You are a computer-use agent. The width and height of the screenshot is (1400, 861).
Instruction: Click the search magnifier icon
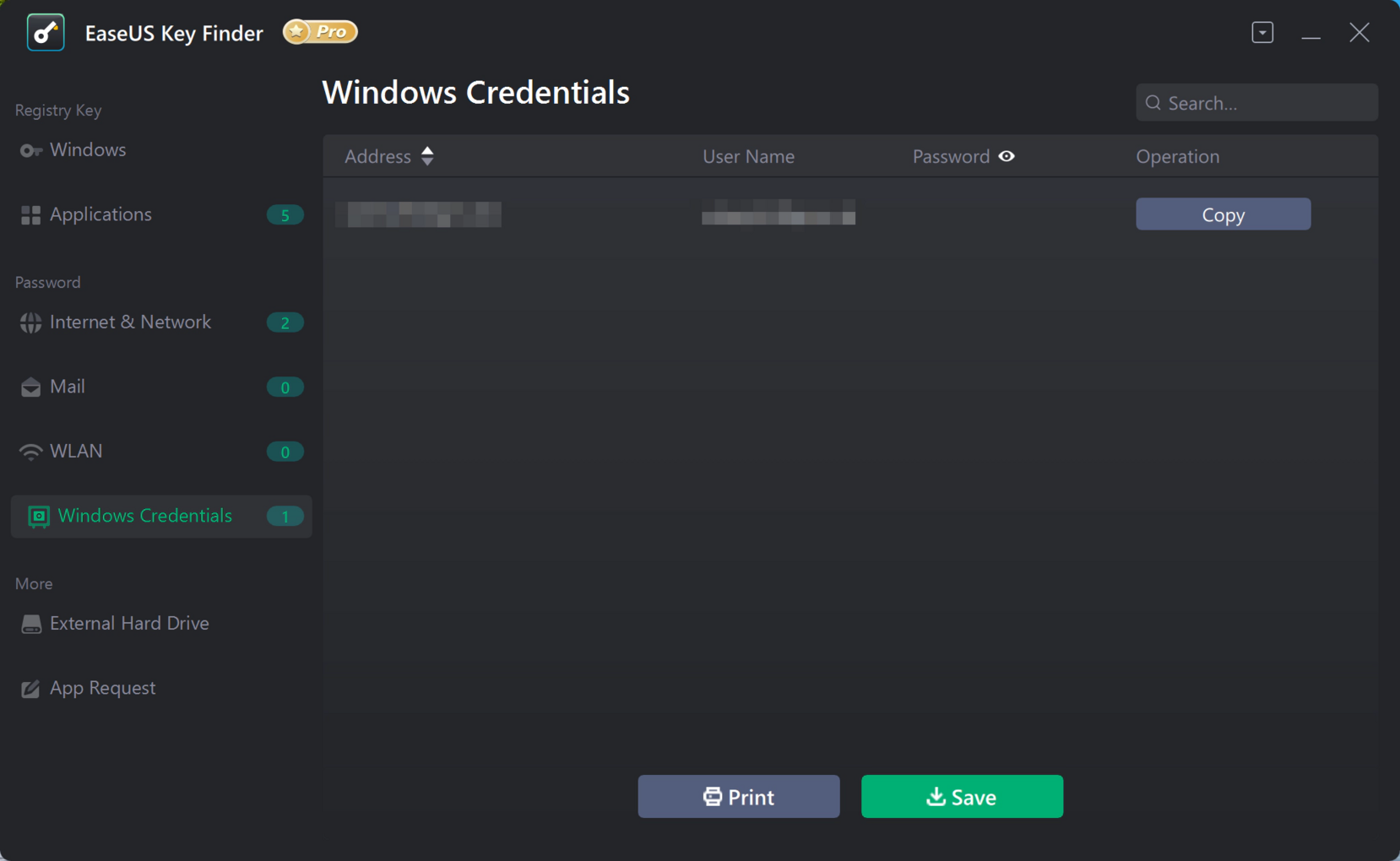pos(1153,103)
